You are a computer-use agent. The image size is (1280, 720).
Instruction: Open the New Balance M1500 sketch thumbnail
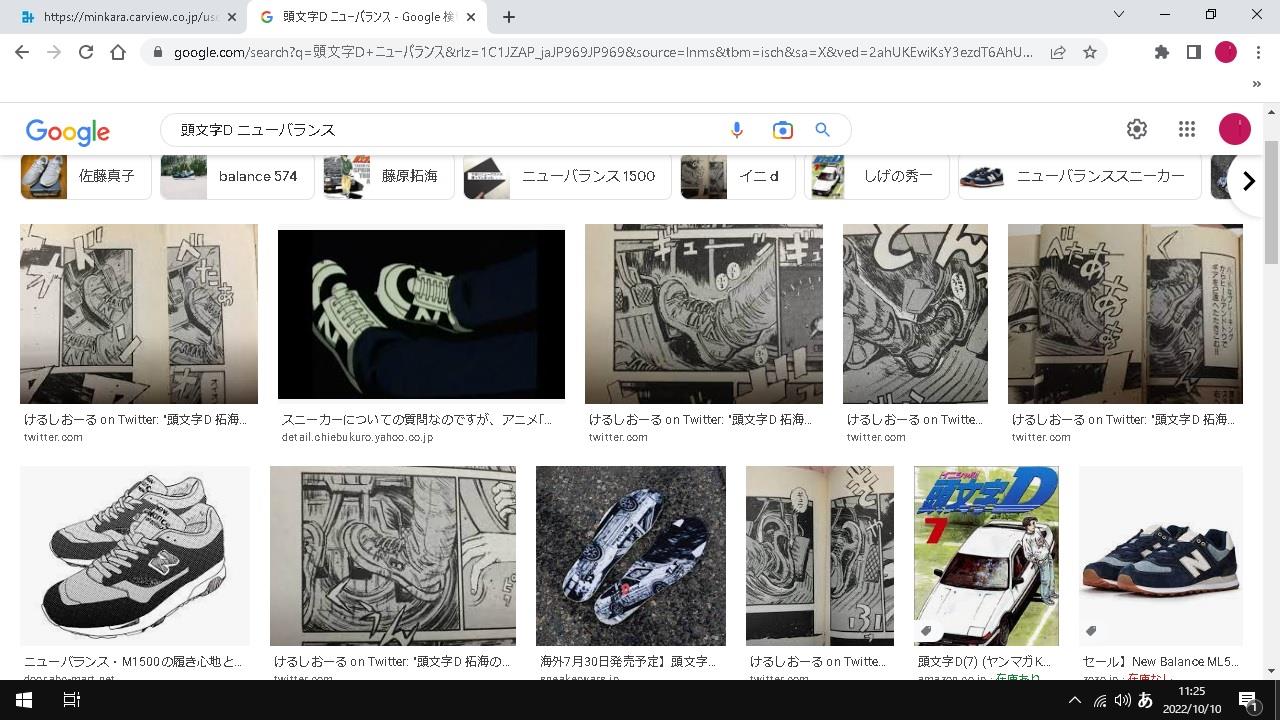coord(135,556)
